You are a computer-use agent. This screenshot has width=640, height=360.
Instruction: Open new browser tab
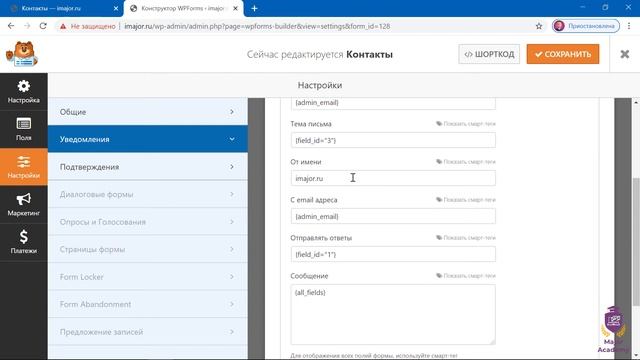point(254,8)
